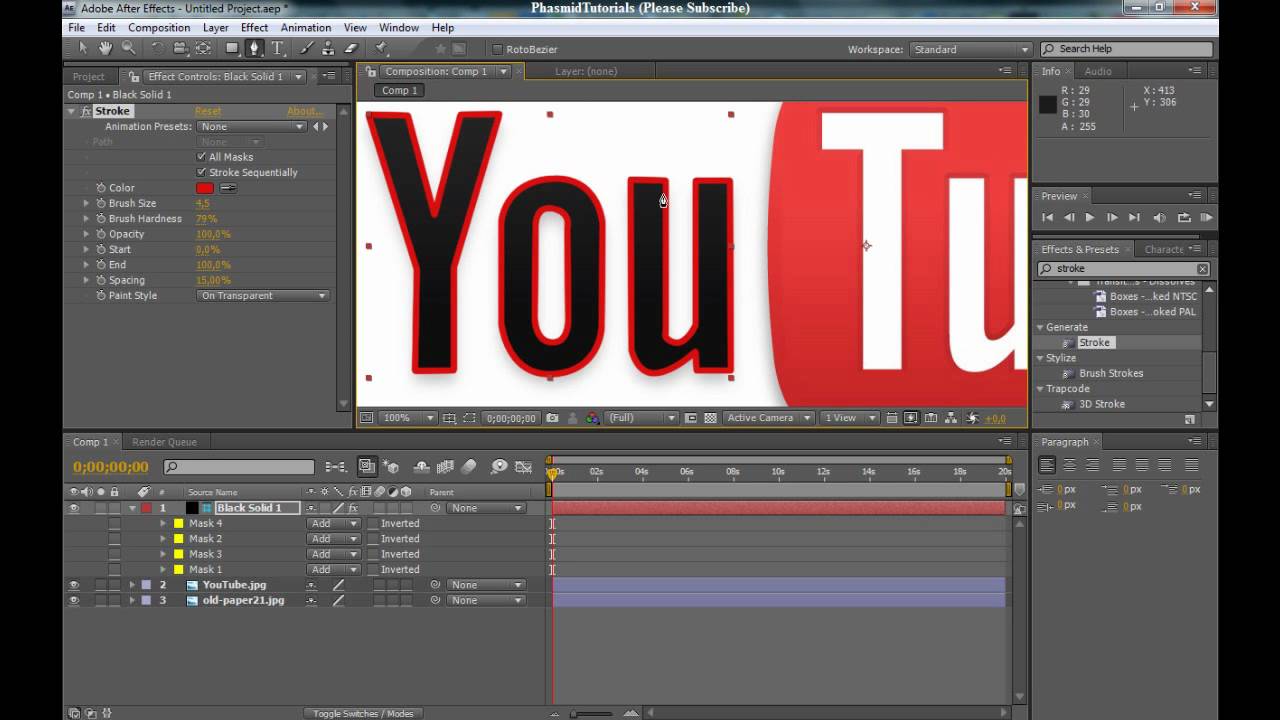Select the Zoom magnifier tool

click(x=128, y=48)
